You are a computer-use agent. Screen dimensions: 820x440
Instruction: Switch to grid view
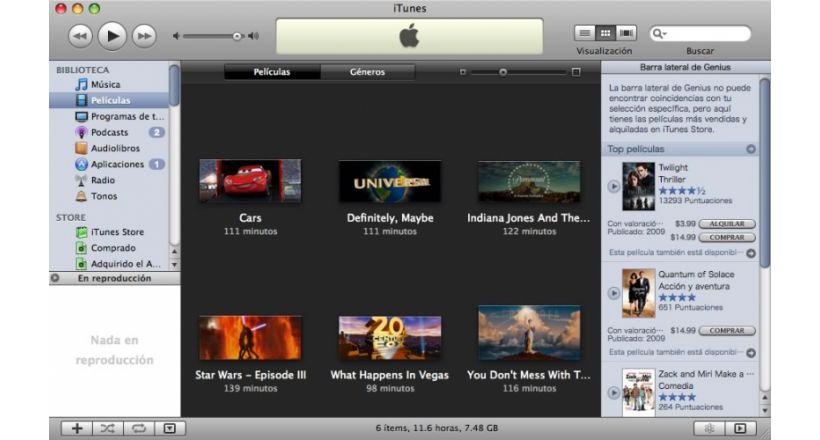[x=605, y=33]
